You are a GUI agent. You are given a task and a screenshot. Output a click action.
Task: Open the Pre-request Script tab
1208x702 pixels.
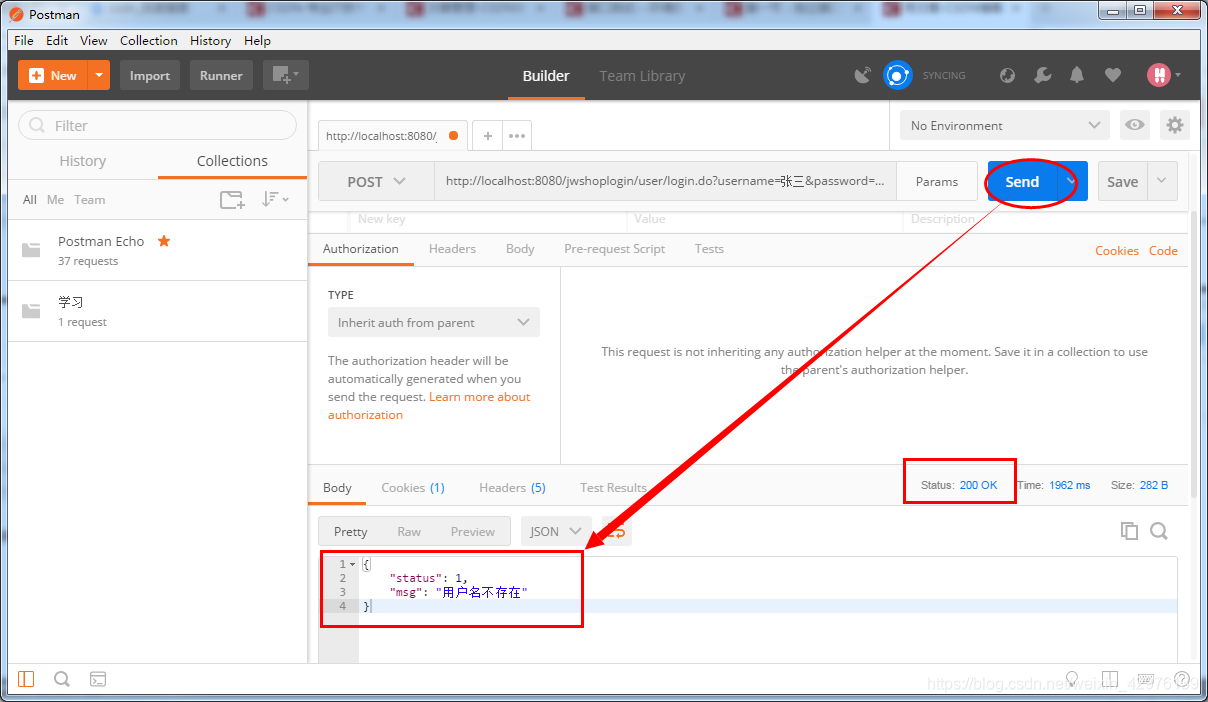tap(614, 249)
